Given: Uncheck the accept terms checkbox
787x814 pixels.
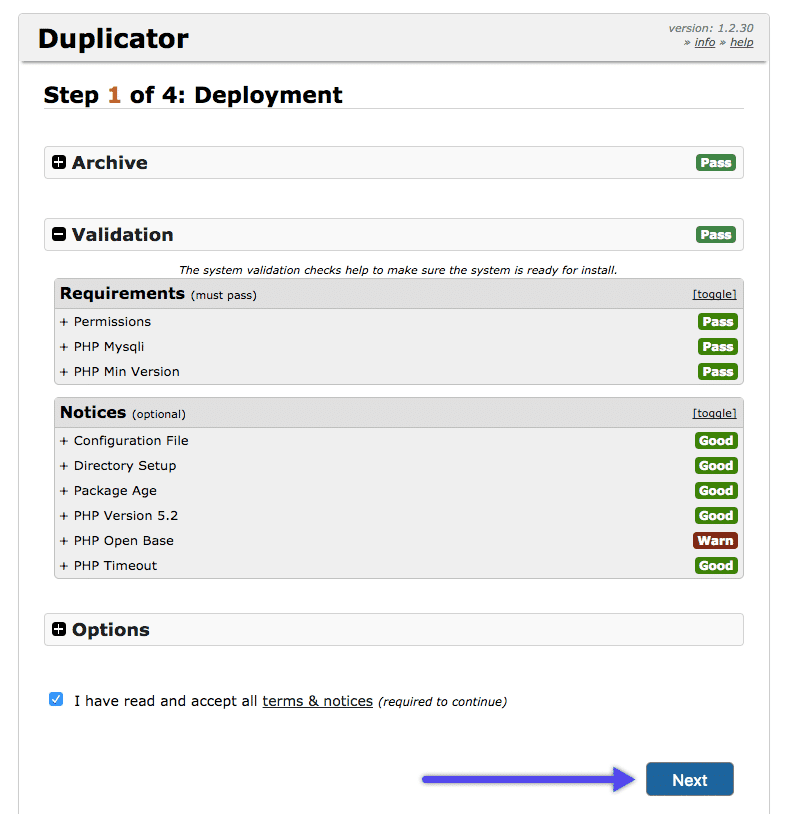Looking at the screenshot, I should click(x=56, y=699).
